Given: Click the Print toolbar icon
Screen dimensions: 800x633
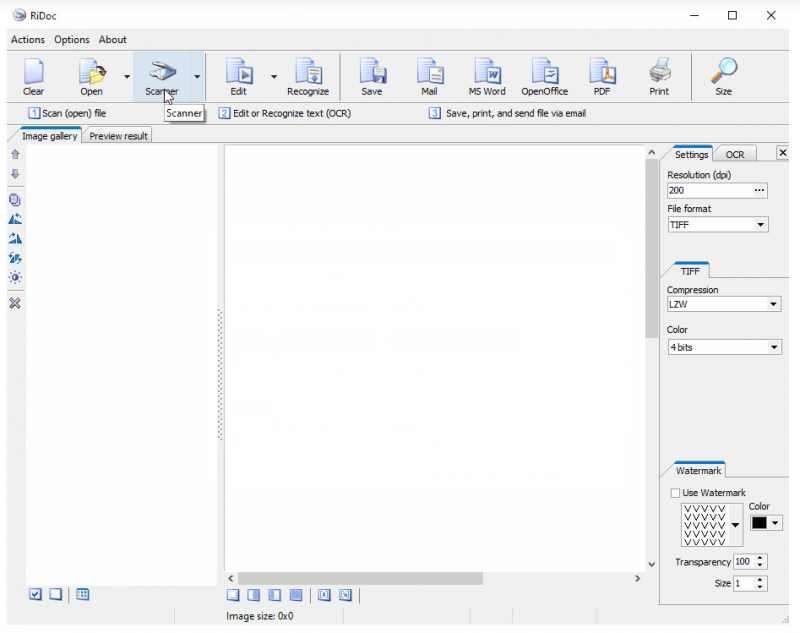Looking at the screenshot, I should 659,77.
